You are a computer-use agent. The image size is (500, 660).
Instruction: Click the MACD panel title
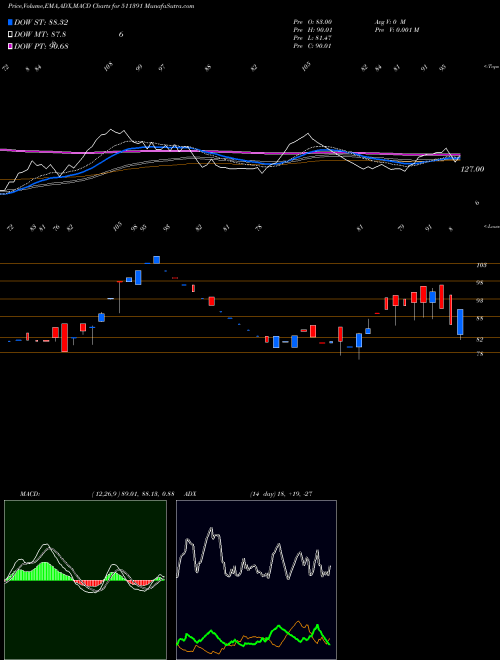[30, 494]
